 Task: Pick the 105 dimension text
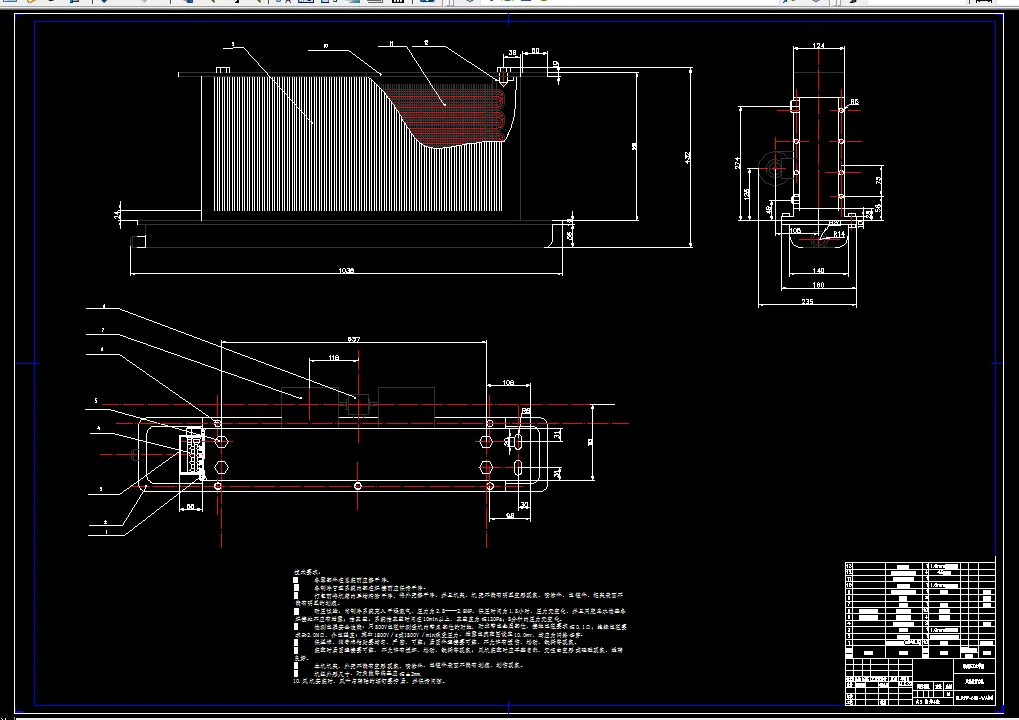tap(795, 230)
